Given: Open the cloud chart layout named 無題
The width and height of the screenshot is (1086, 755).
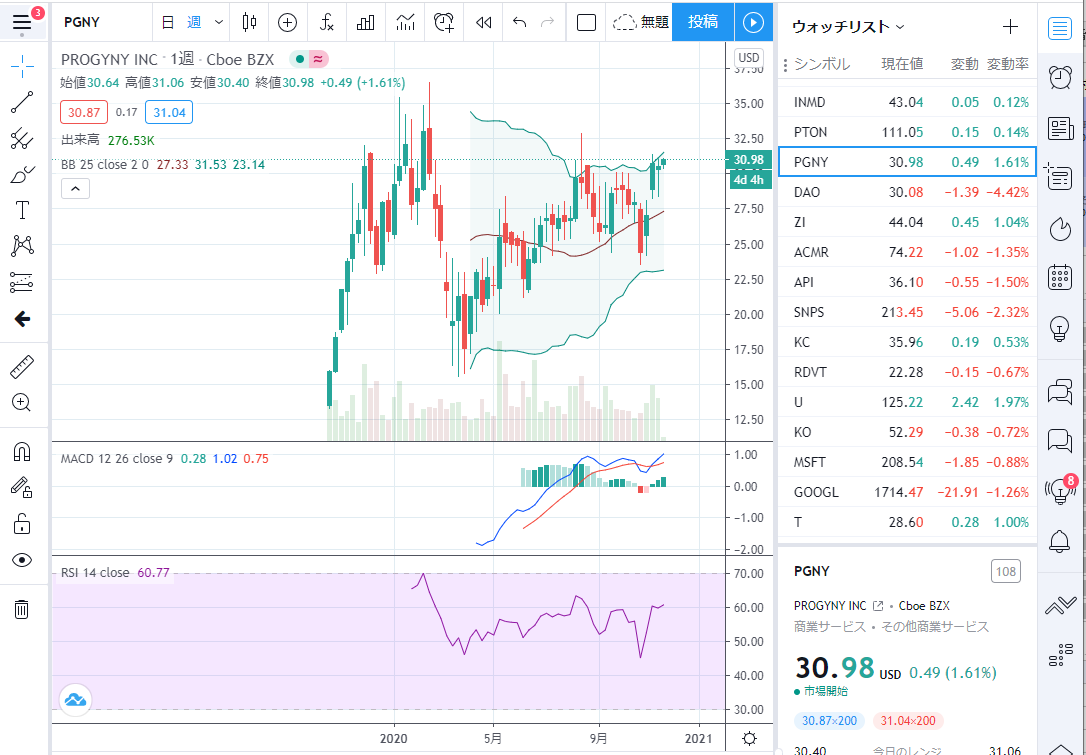Looking at the screenshot, I should [641, 22].
